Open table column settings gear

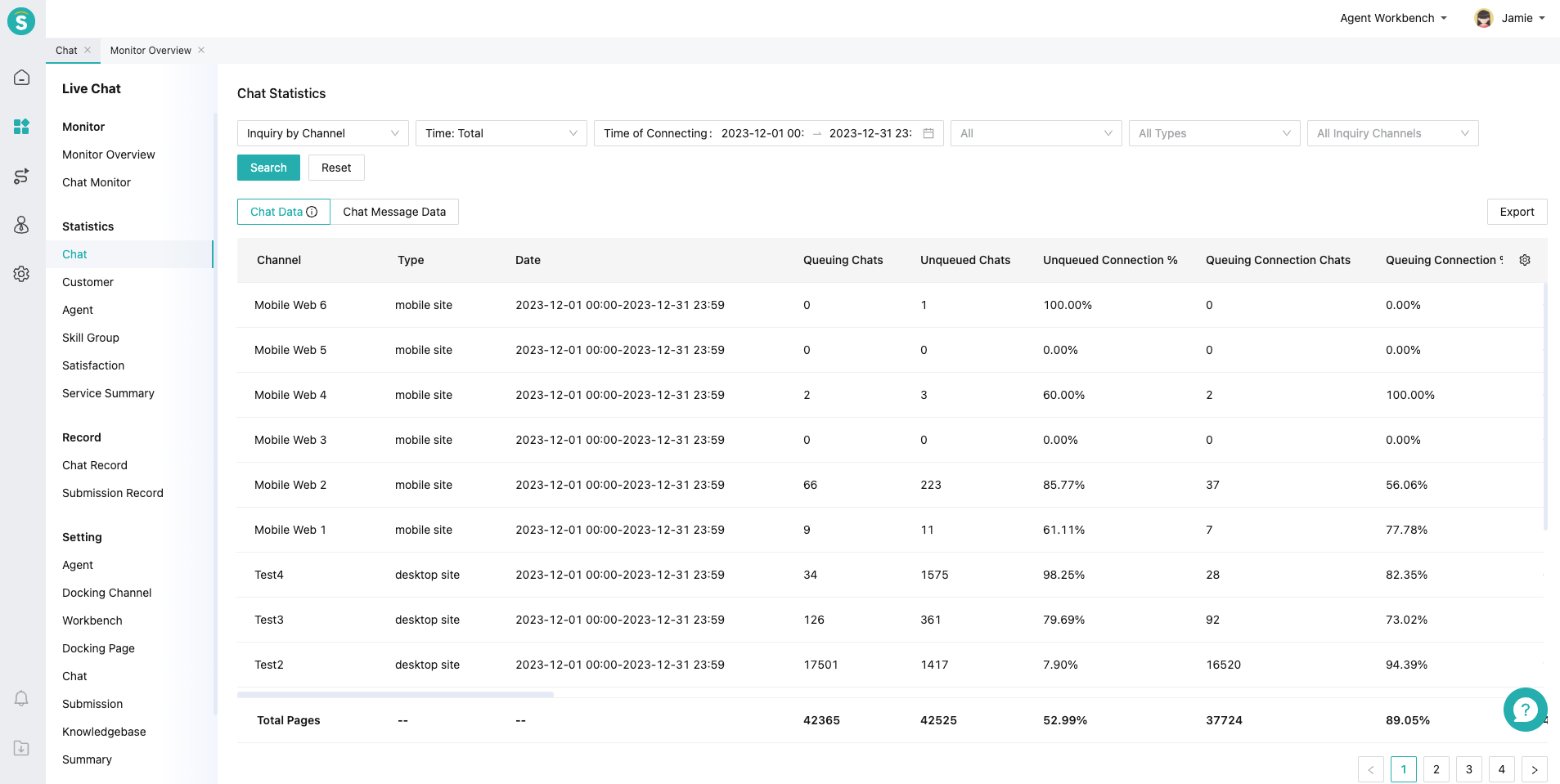click(1525, 260)
